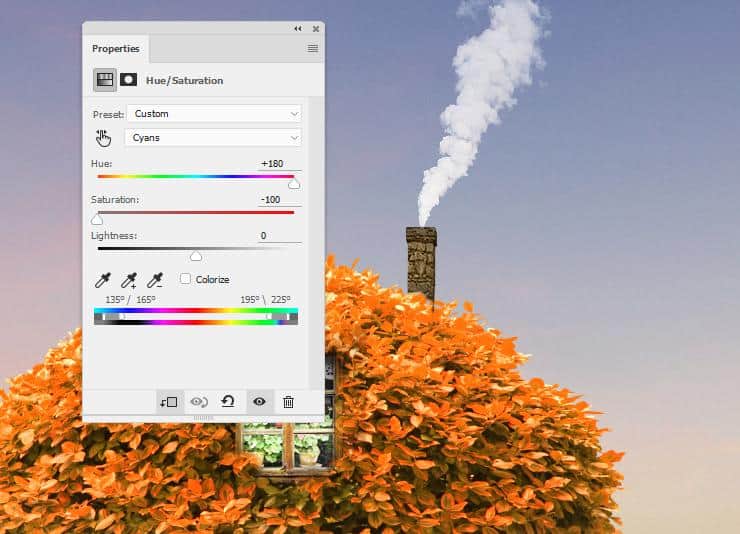740x534 pixels.
Task: Click the color range bar at bottom
Action: click(196, 317)
